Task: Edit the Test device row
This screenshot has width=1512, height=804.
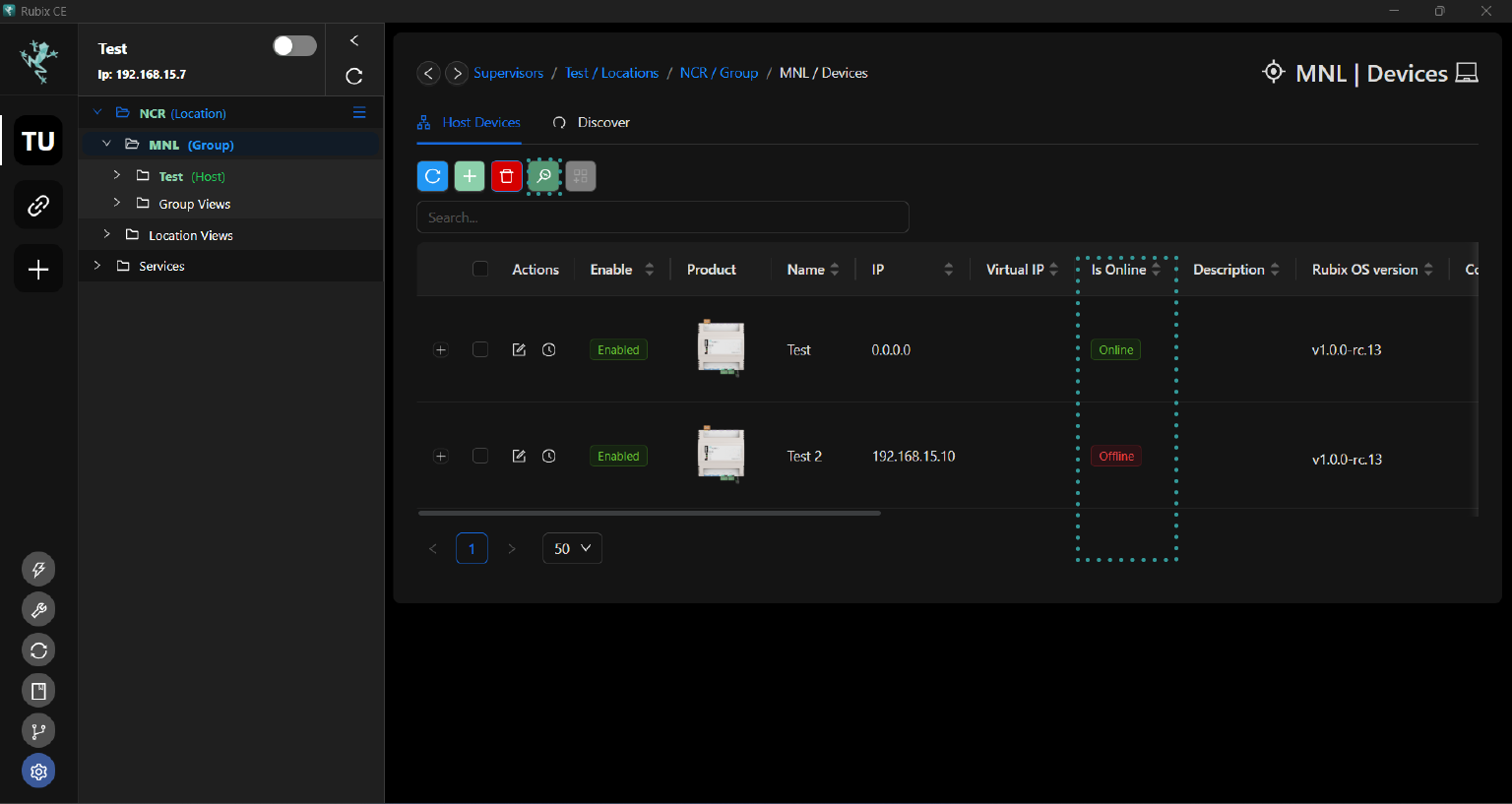Action: pos(519,349)
